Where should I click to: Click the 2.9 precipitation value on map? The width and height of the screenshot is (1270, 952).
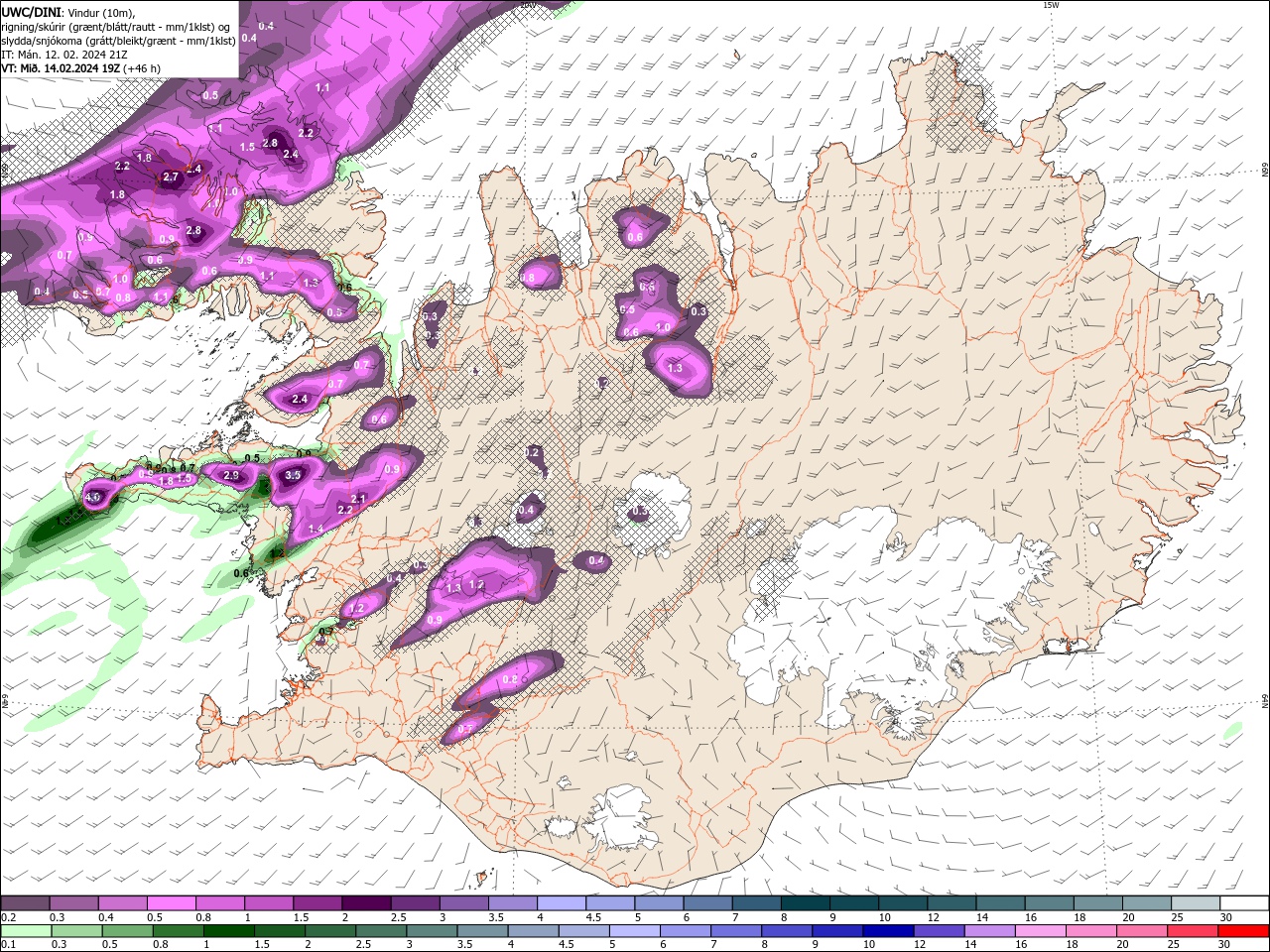click(231, 476)
